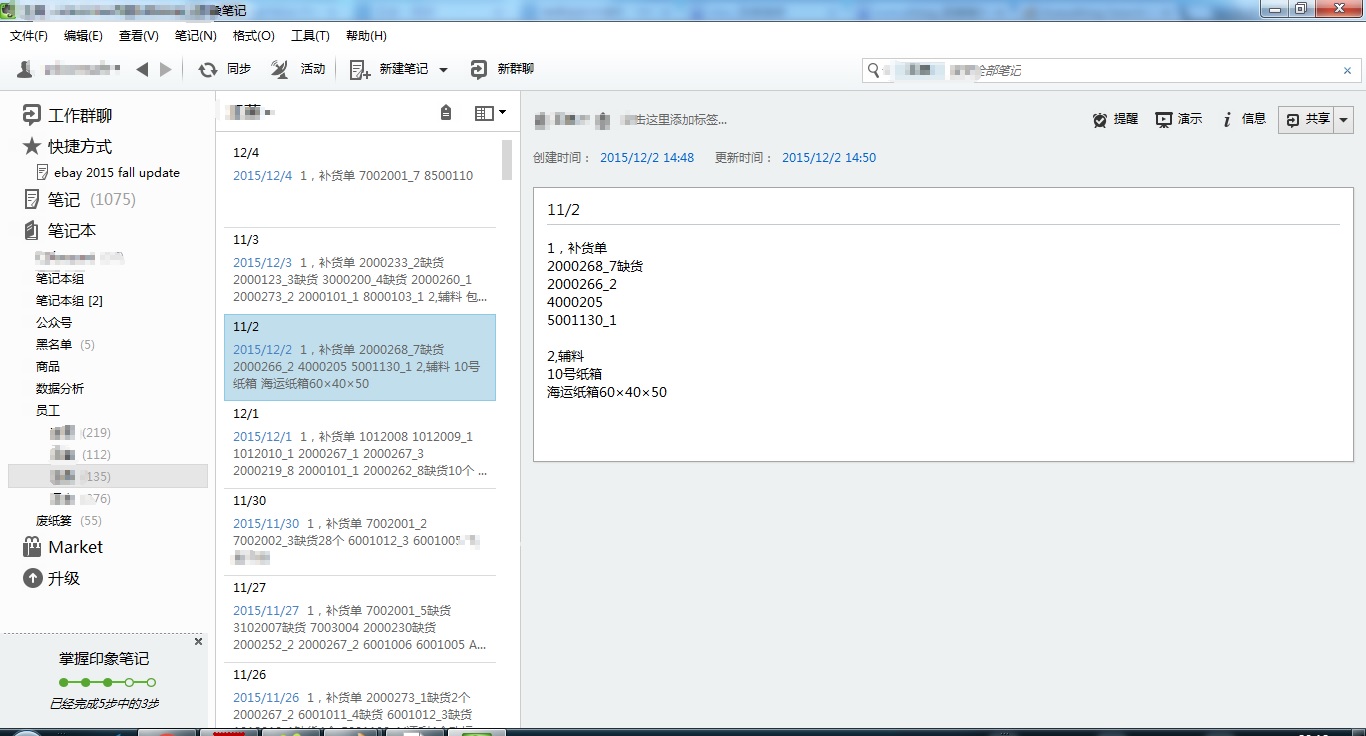Click the Share (共享) button
This screenshot has width=1366, height=736.
point(1307,119)
